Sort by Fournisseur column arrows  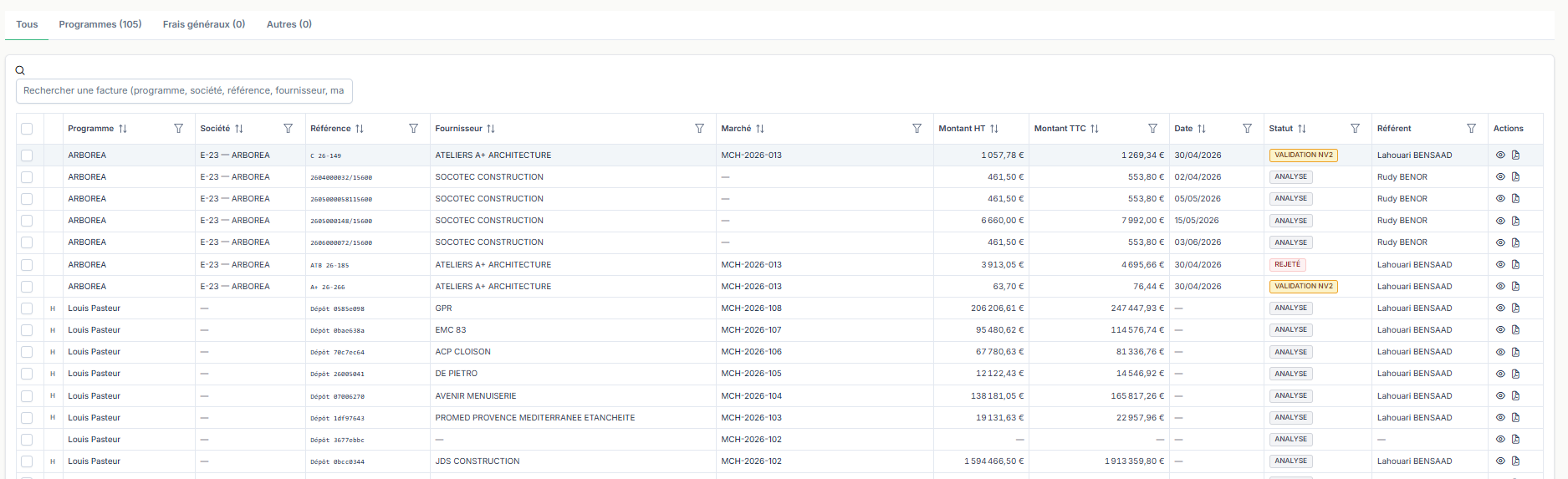(491, 129)
